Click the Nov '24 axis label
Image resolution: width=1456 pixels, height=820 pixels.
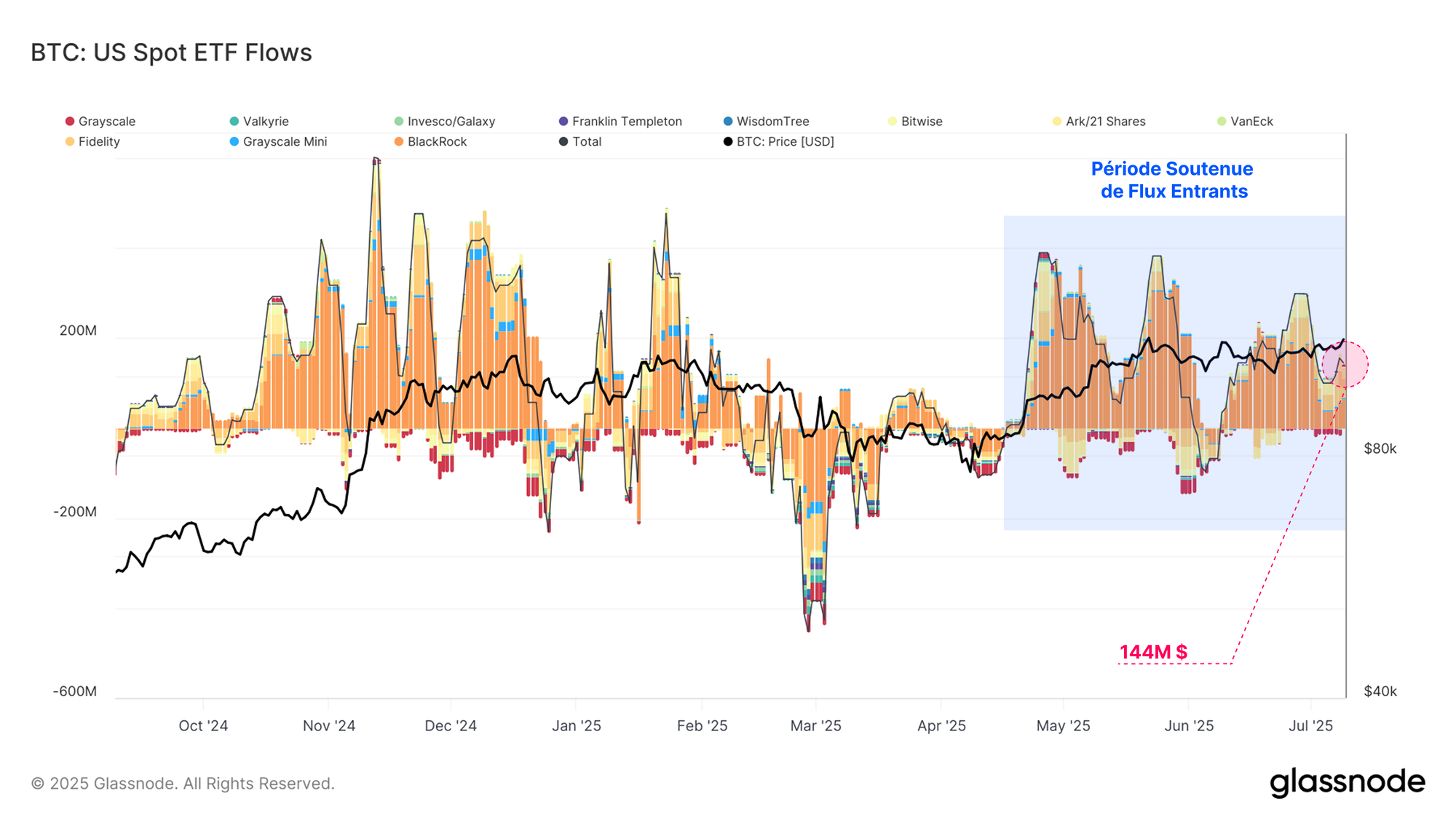pos(329,726)
